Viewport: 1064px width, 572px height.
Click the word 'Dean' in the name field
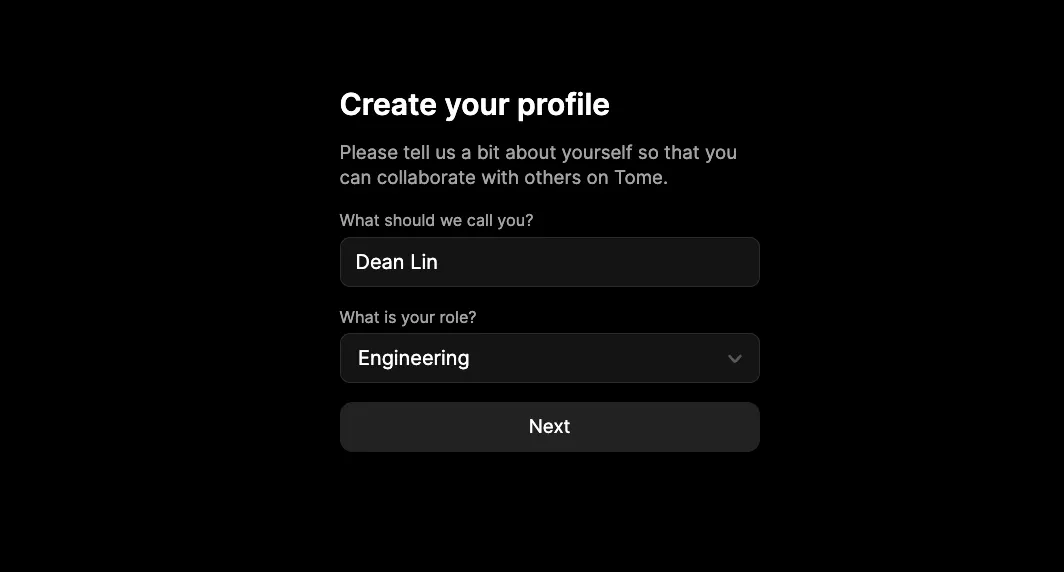[380, 262]
